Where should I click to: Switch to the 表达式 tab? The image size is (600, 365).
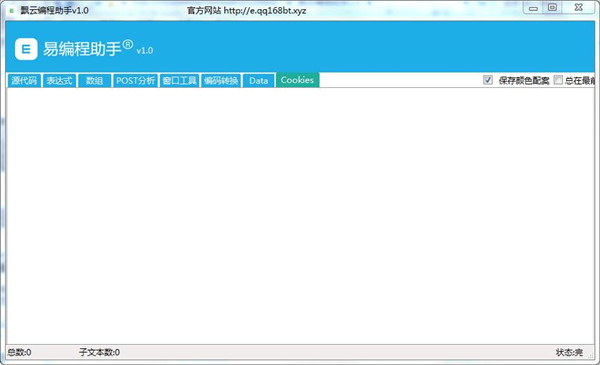[59, 81]
